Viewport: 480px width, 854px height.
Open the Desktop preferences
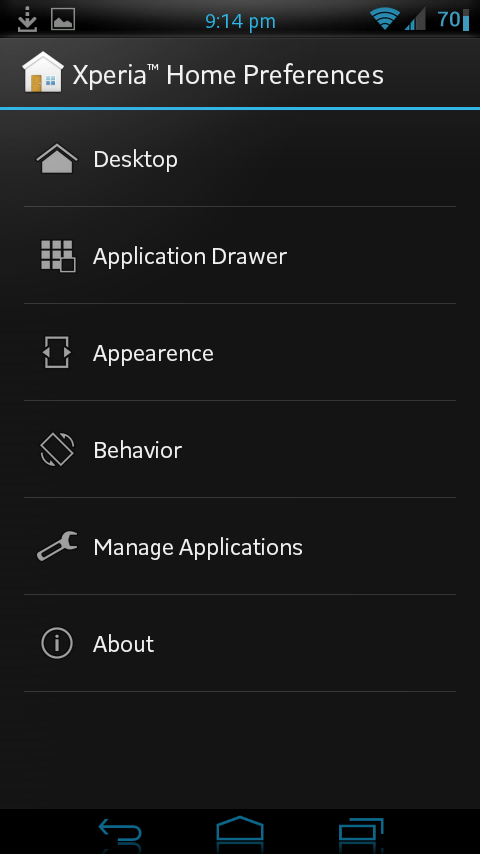pyautogui.click(x=240, y=159)
